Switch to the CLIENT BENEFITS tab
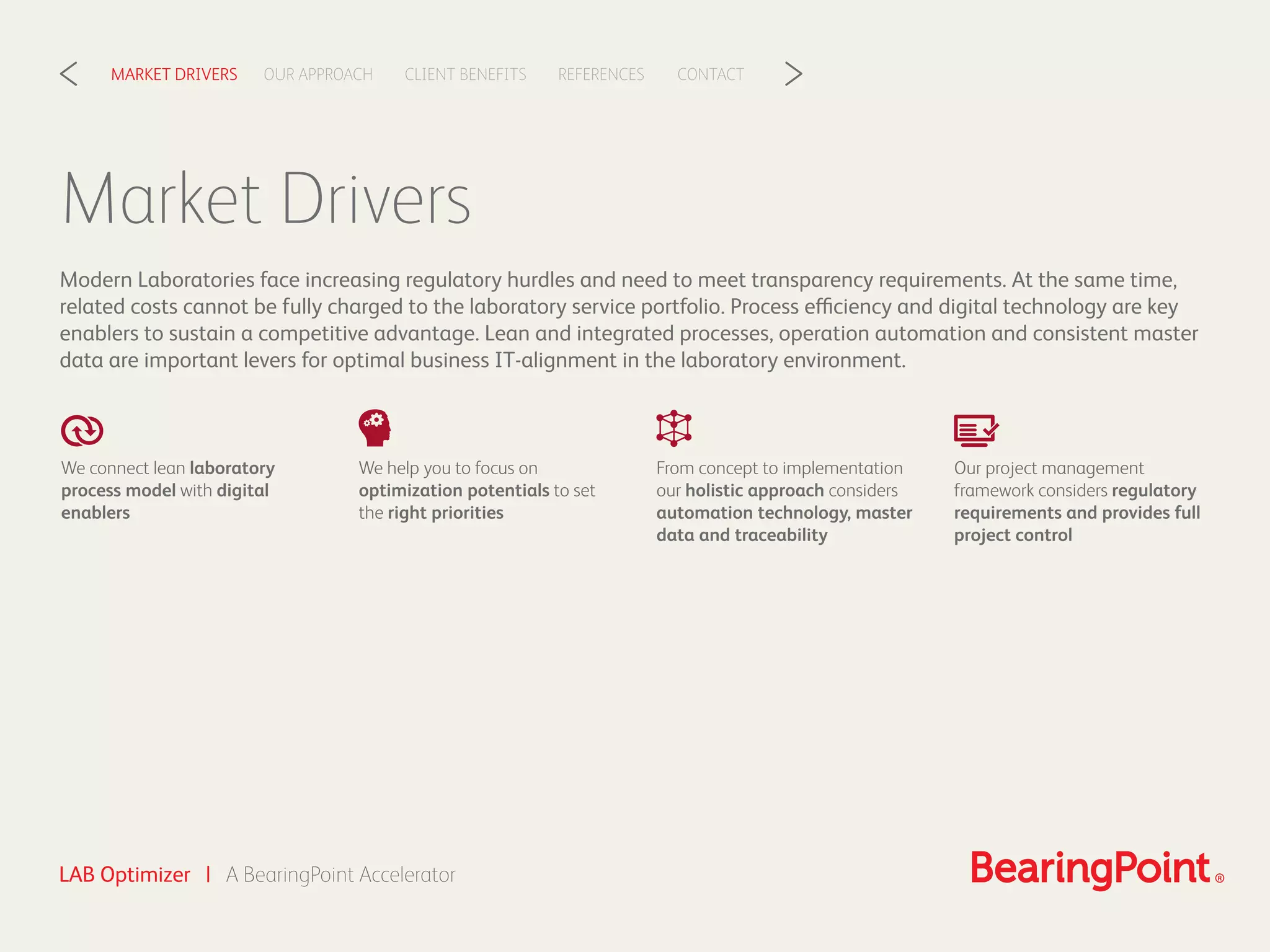This screenshot has height=952, width=1270. pos(466,74)
